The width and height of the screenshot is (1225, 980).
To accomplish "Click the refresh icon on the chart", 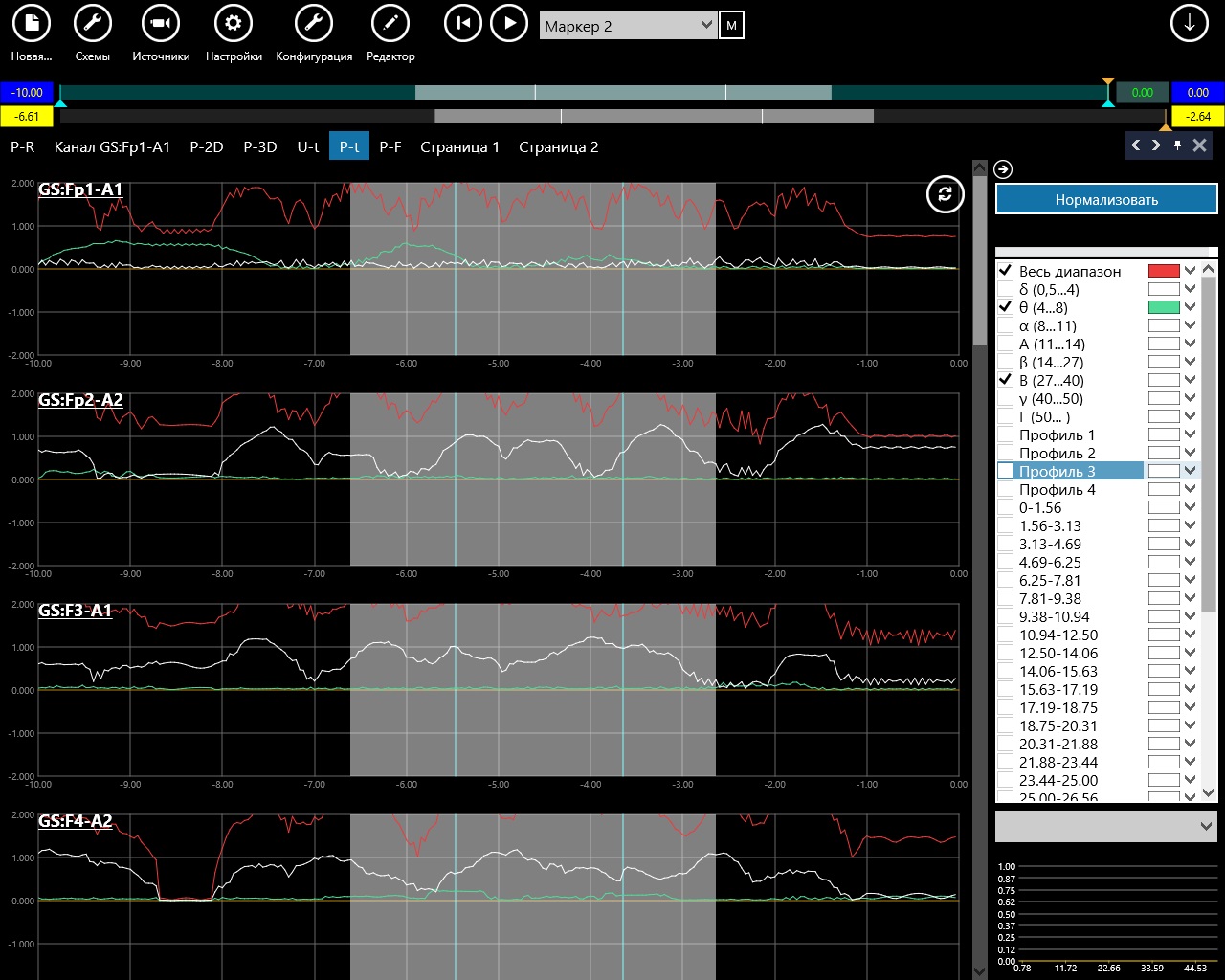I will pos(945,194).
